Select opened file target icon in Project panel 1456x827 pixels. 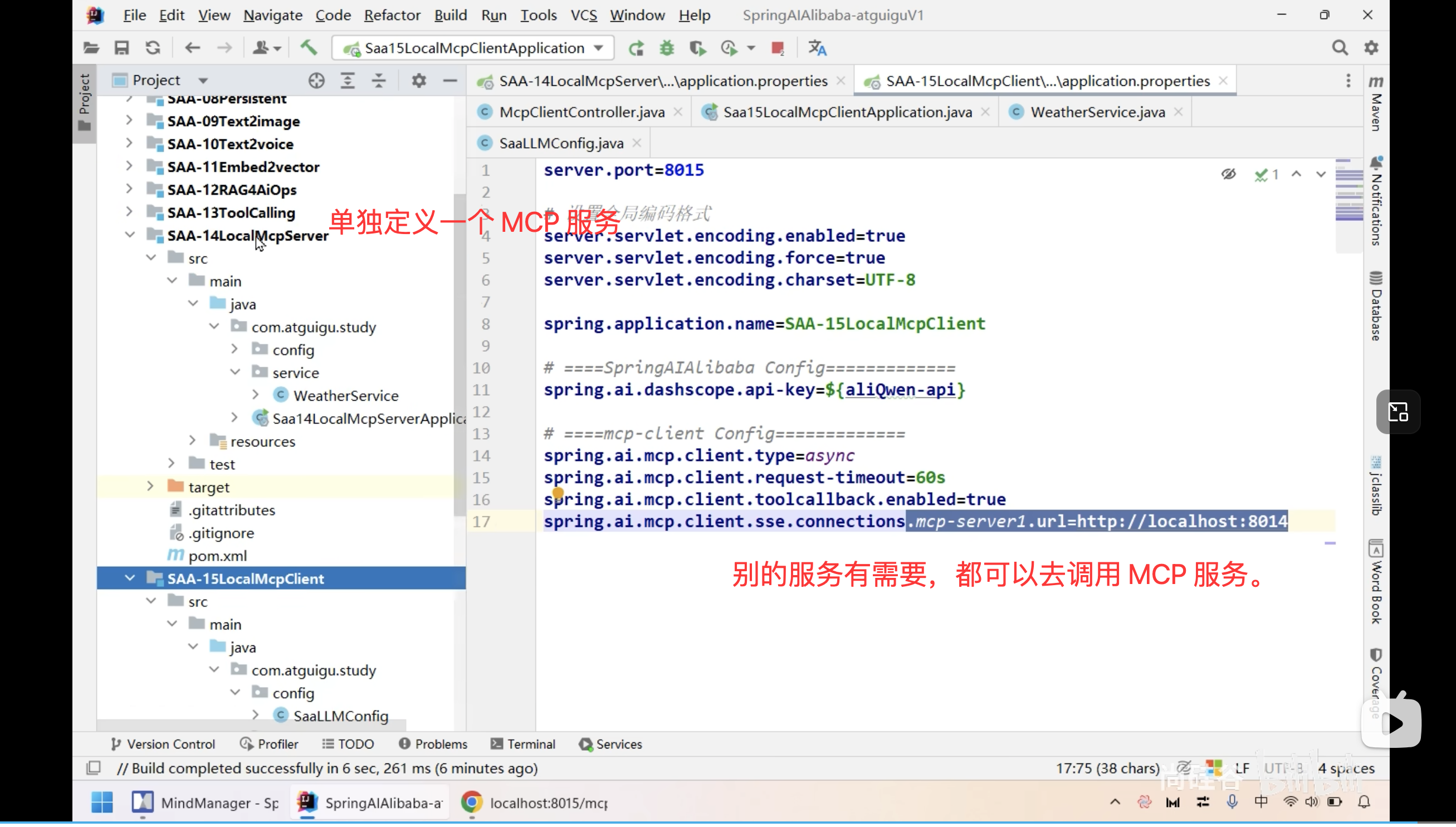click(316, 81)
